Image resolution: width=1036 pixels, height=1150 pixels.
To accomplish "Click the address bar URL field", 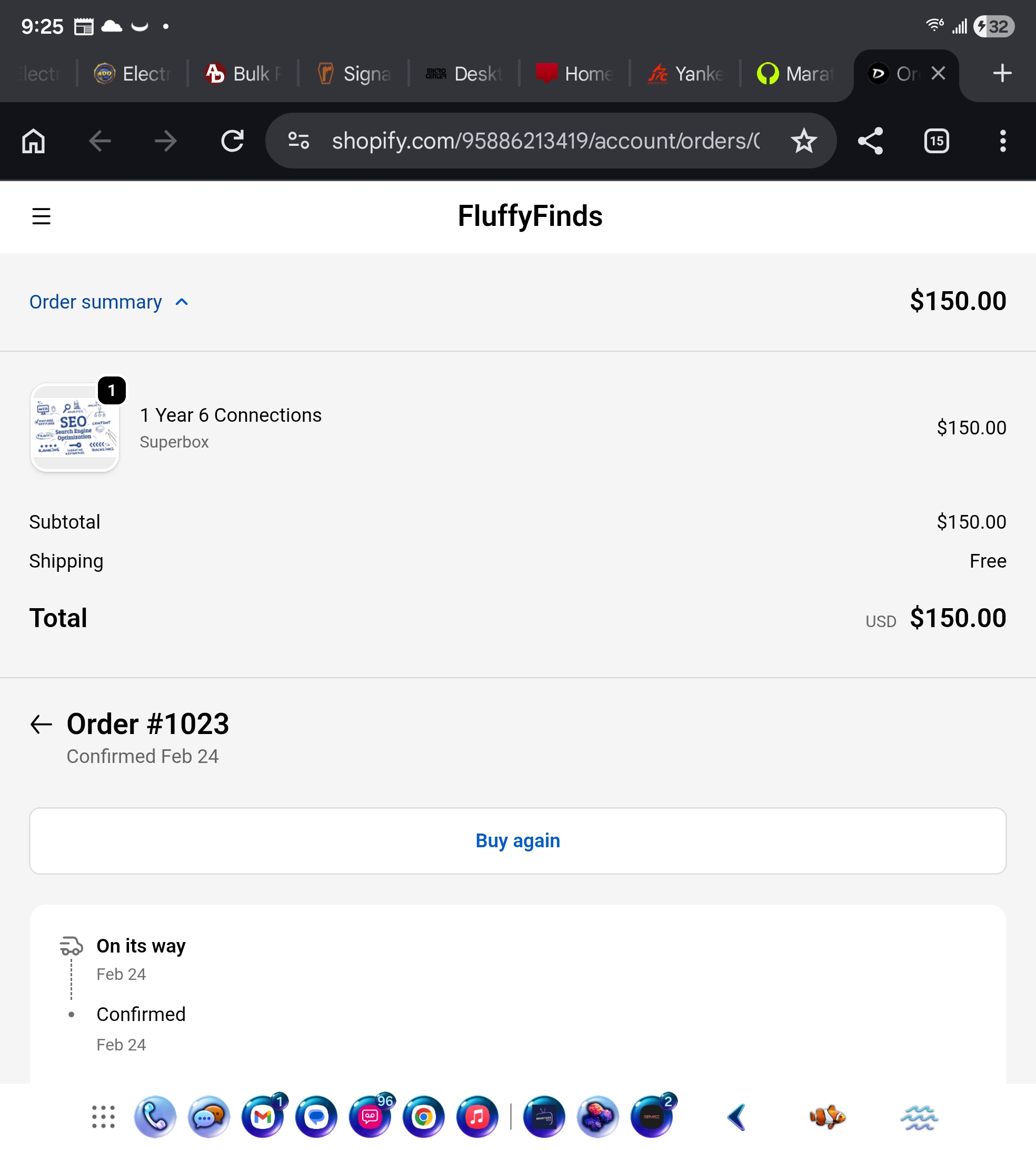I will [x=545, y=141].
